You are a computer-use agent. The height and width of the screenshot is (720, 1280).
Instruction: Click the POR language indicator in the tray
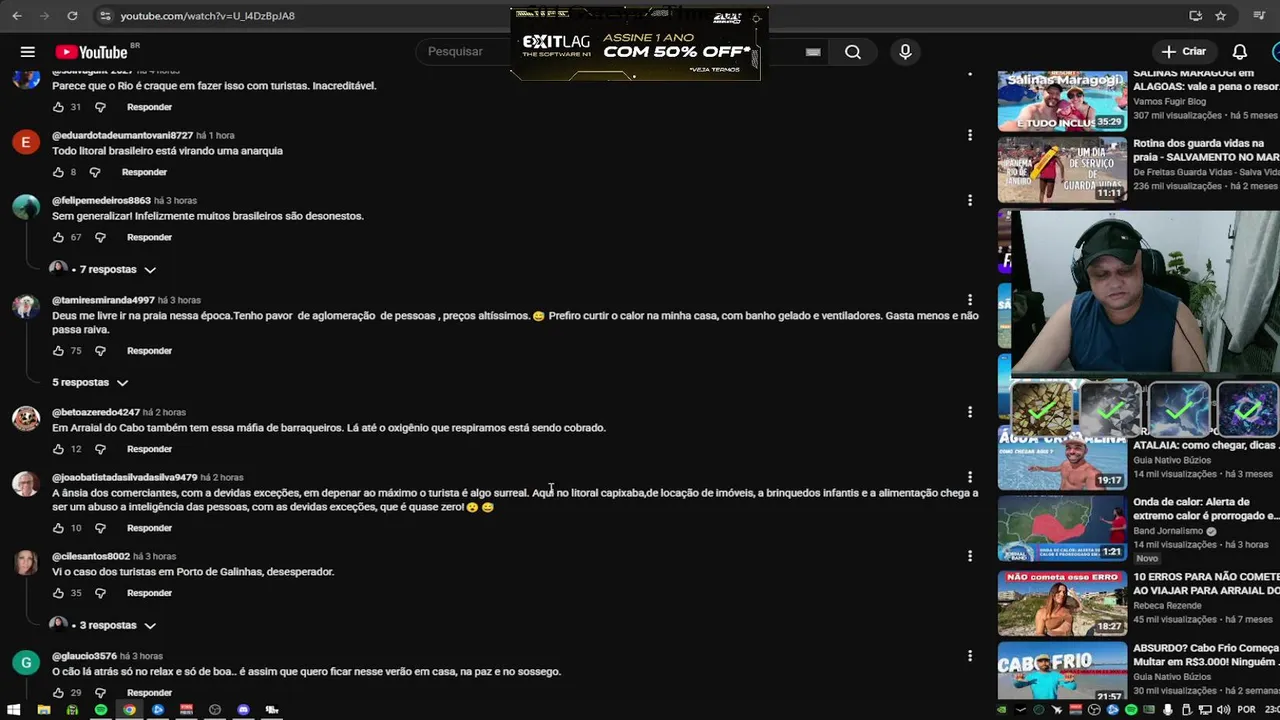click(1246, 710)
